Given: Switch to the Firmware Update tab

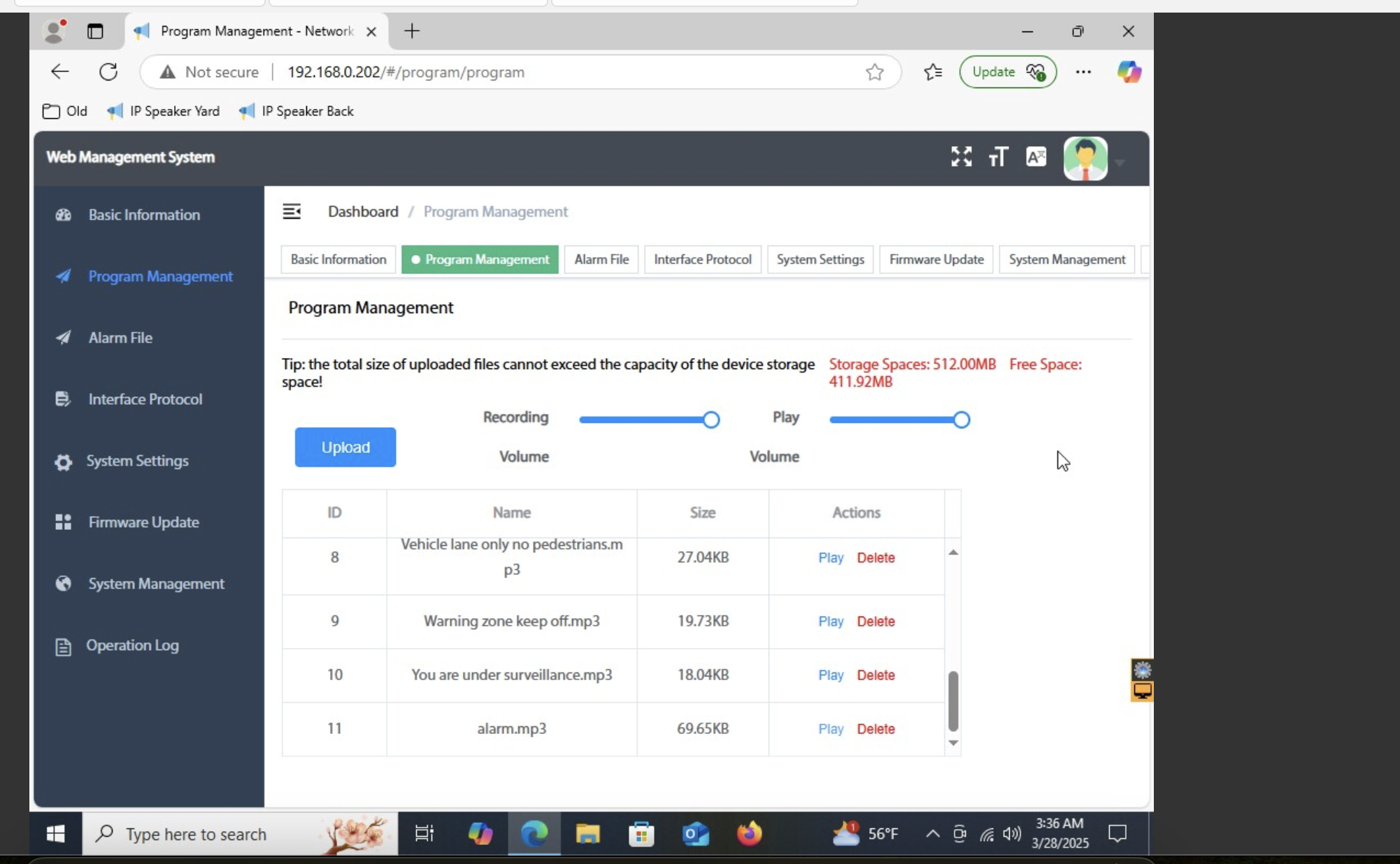Looking at the screenshot, I should click(x=936, y=259).
